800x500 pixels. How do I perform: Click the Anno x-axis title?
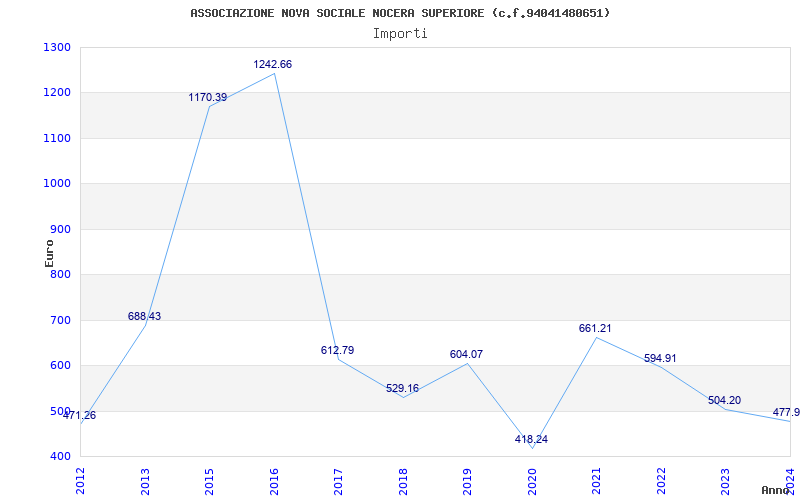(x=776, y=490)
